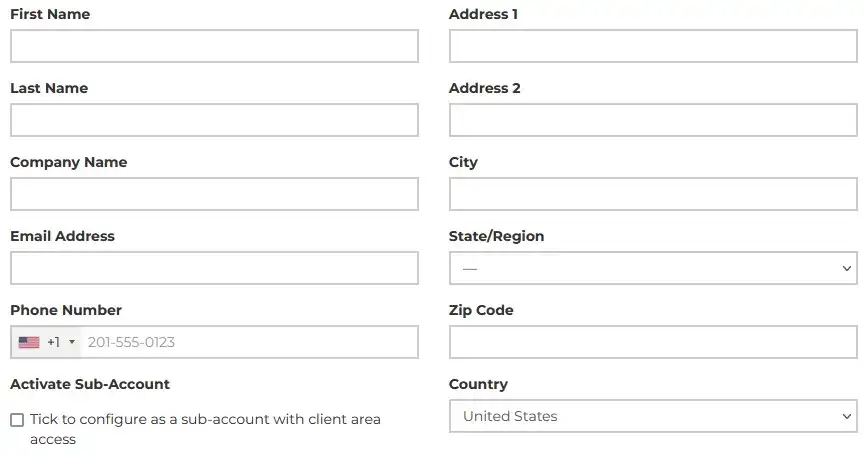Viewport: 864px width, 457px height.
Task: Click the Phone Number label
Action: coord(66,310)
